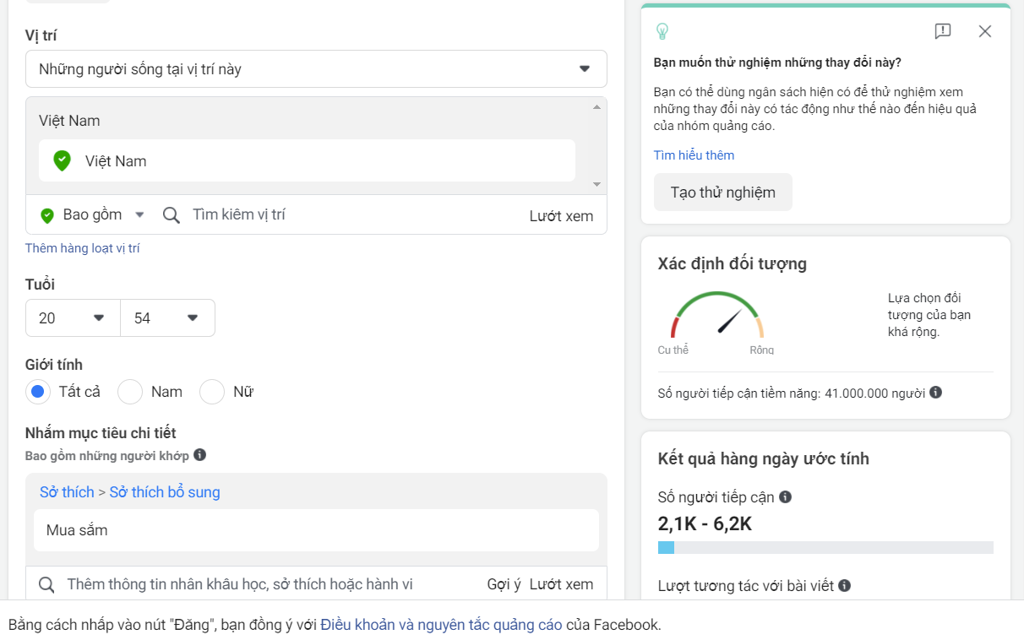
Task: Select the Nam gender radio button
Action: tap(130, 392)
